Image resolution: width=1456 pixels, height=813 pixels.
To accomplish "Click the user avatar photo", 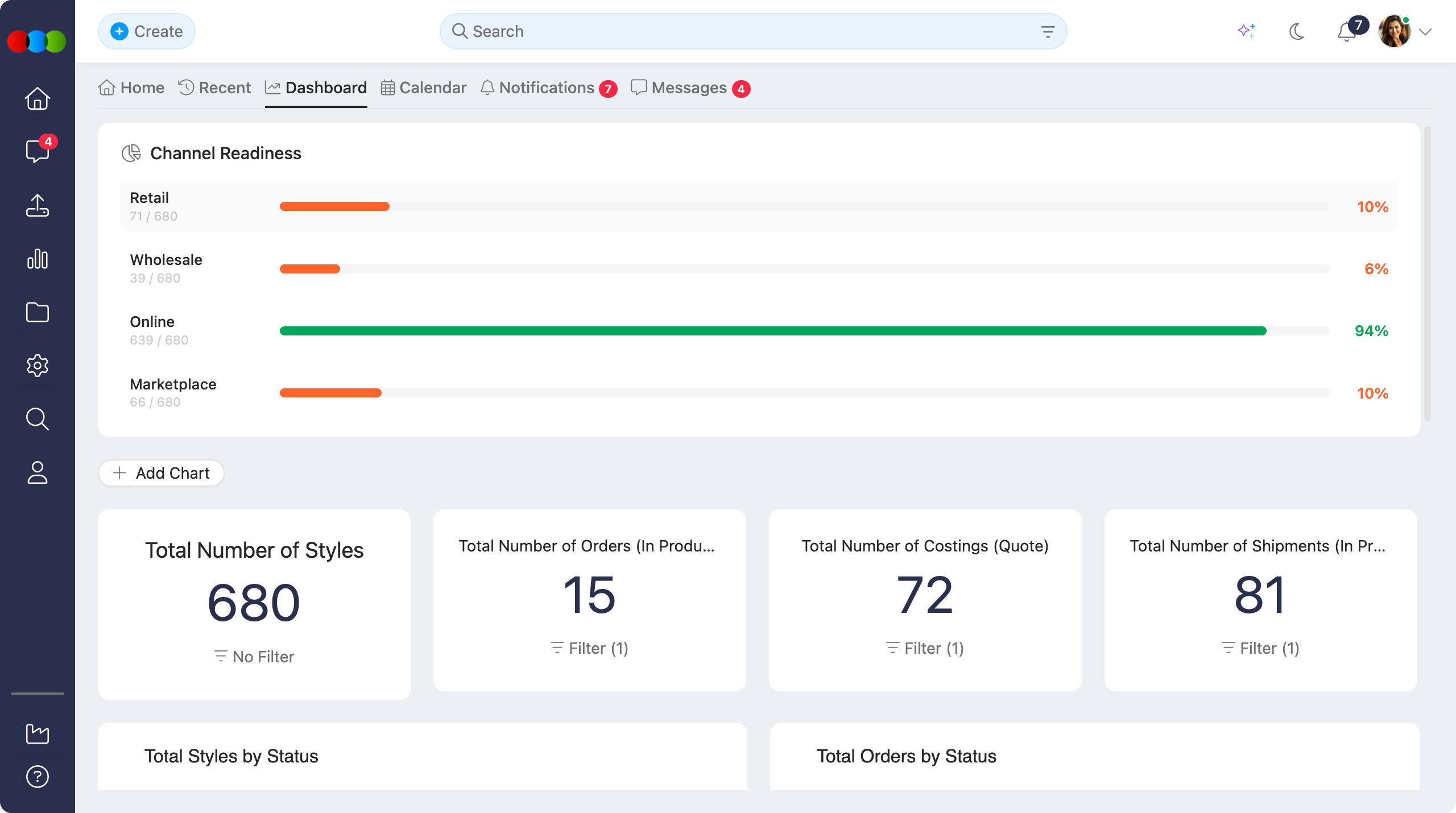I will [x=1395, y=31].
